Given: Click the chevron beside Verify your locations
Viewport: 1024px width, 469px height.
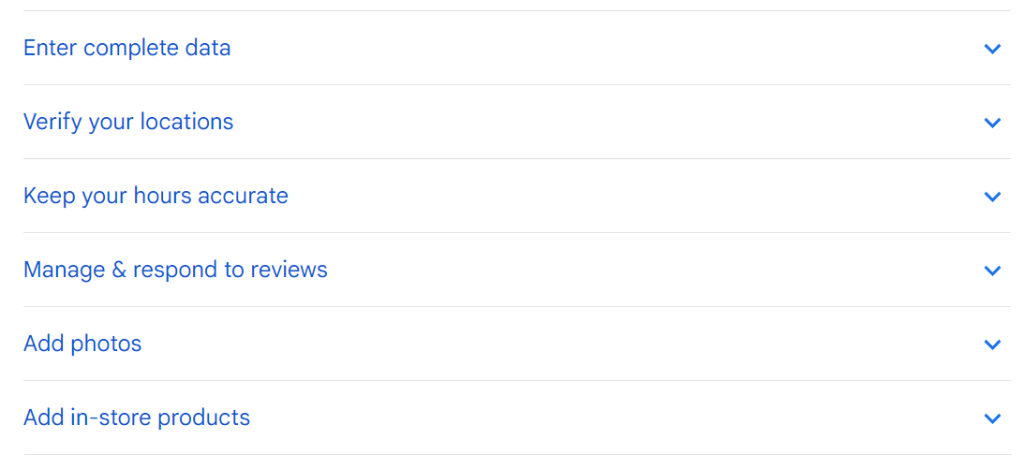Looking at the screenshot, I should [992, 122].
